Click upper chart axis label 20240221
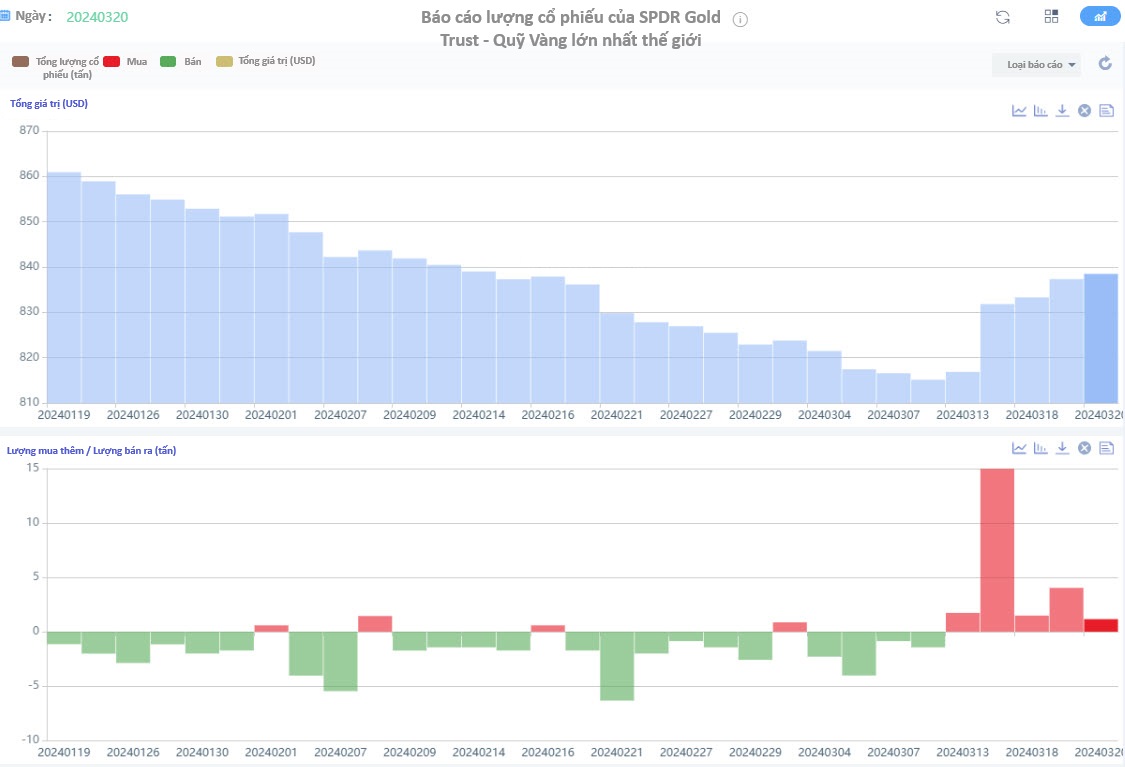This screenshot has width=1125, height=767. (617, 415)
